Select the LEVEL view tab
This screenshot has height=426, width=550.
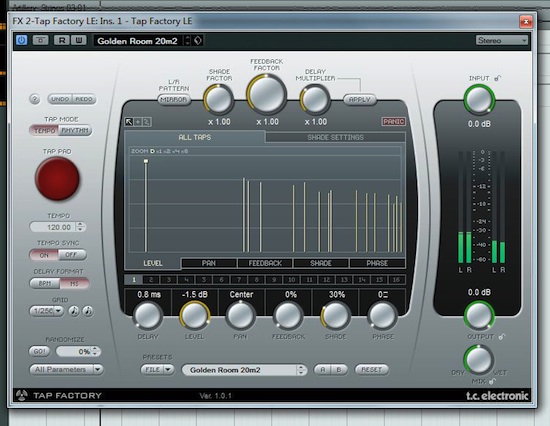[x=153, y=263]
